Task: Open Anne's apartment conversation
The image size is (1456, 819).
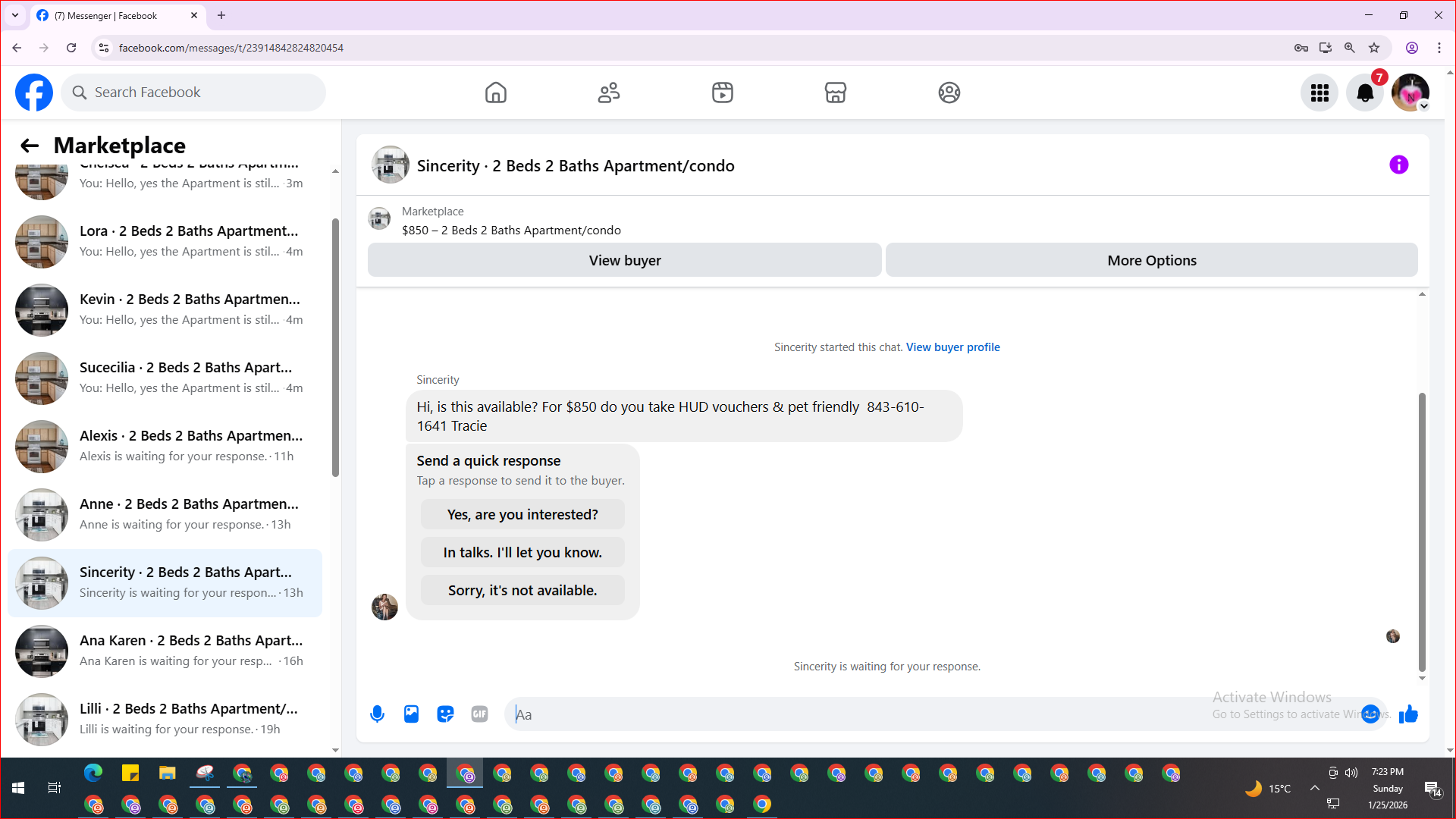Action: [165, 514]
